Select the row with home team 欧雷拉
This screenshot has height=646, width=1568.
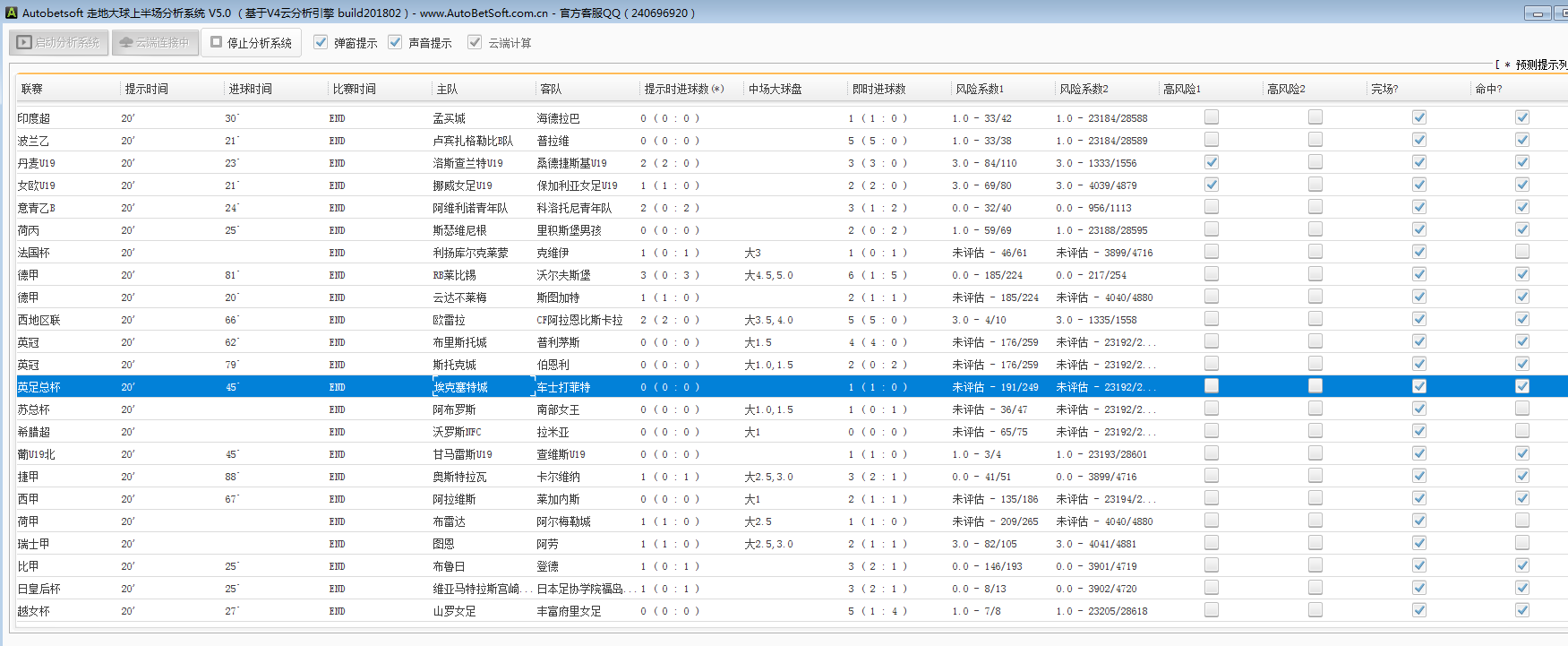pyautogui.click(x=449, y=320)
